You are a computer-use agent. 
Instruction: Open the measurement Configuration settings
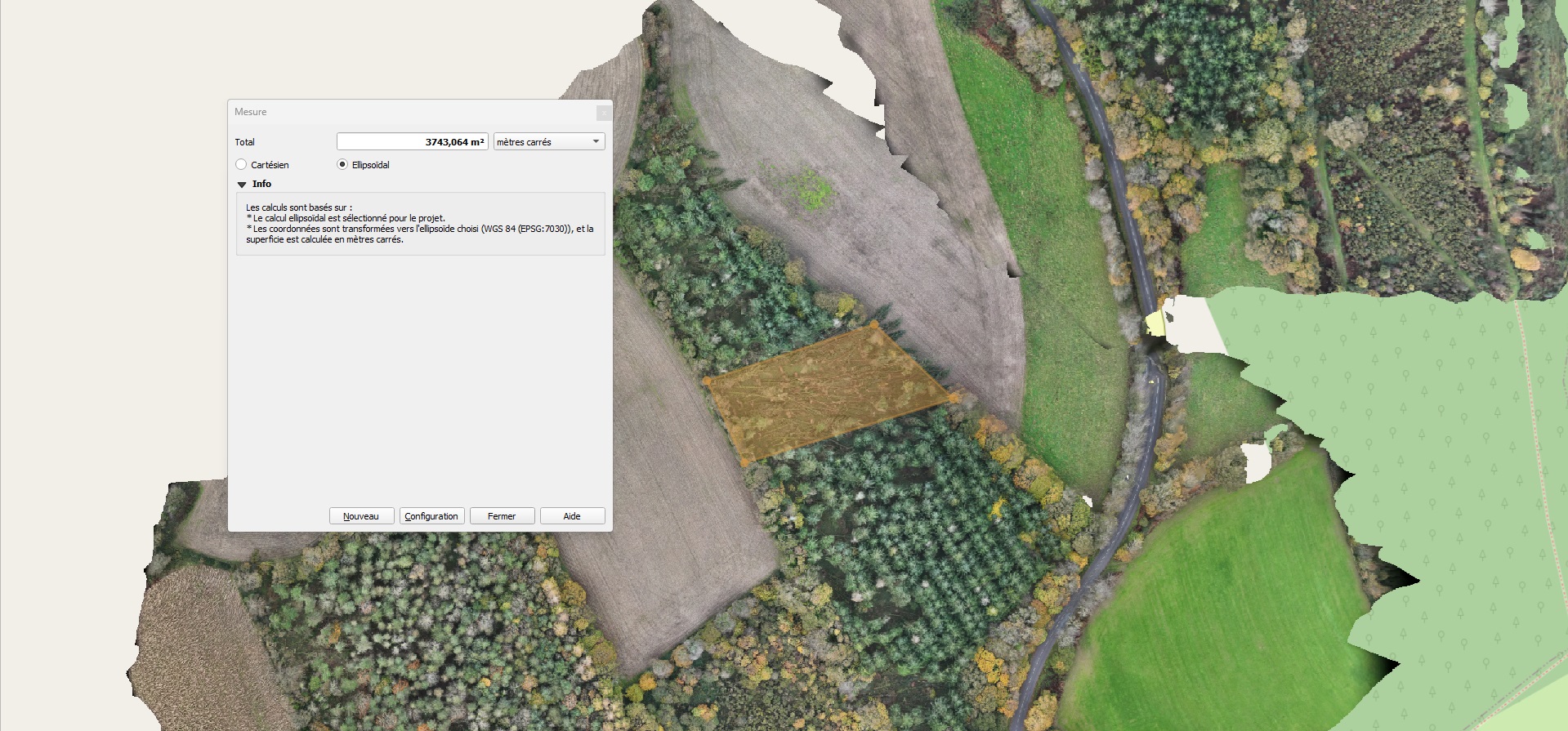click(431, 516)
